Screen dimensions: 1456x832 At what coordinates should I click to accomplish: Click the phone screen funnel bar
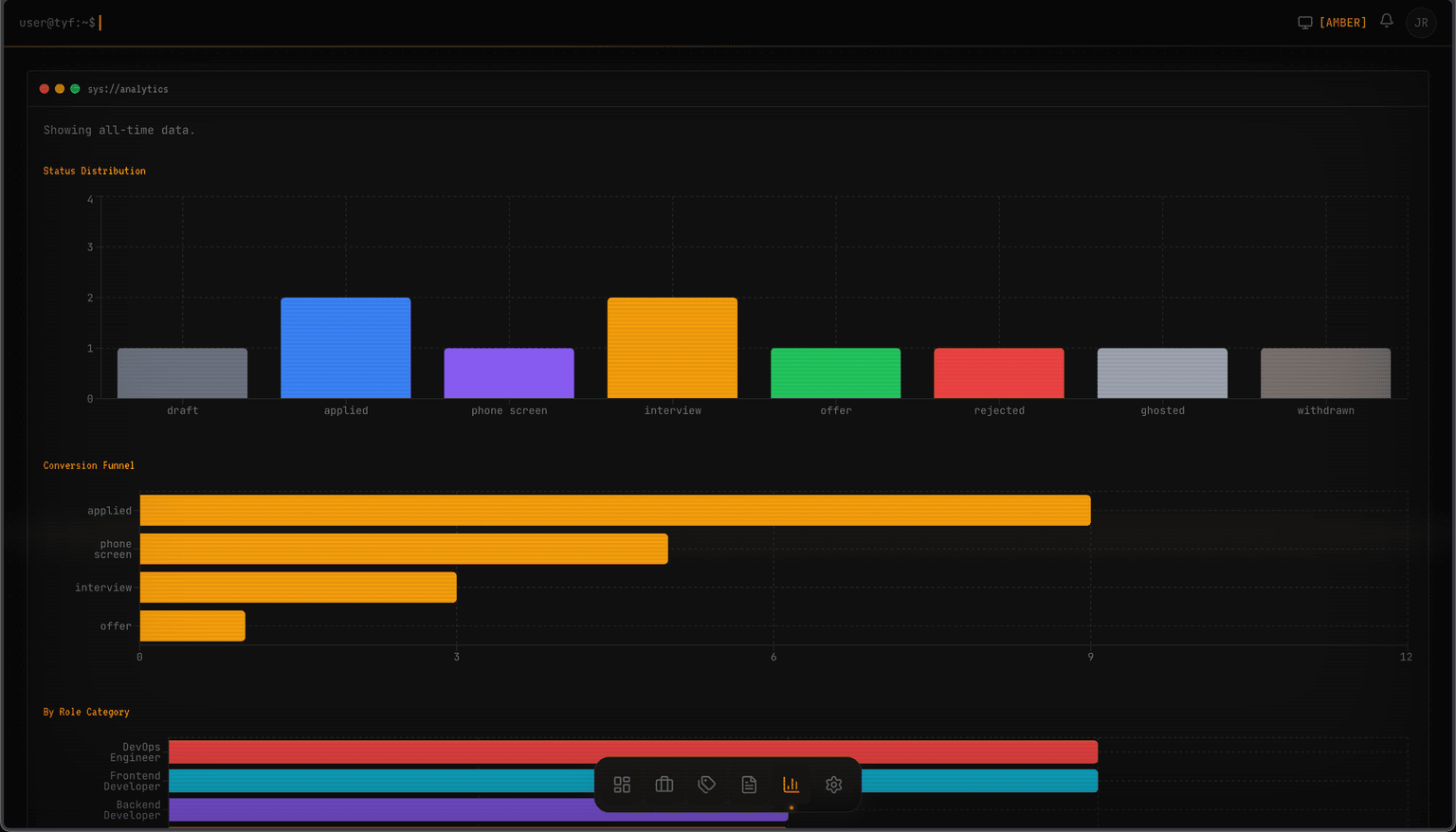tap(404, 548)
